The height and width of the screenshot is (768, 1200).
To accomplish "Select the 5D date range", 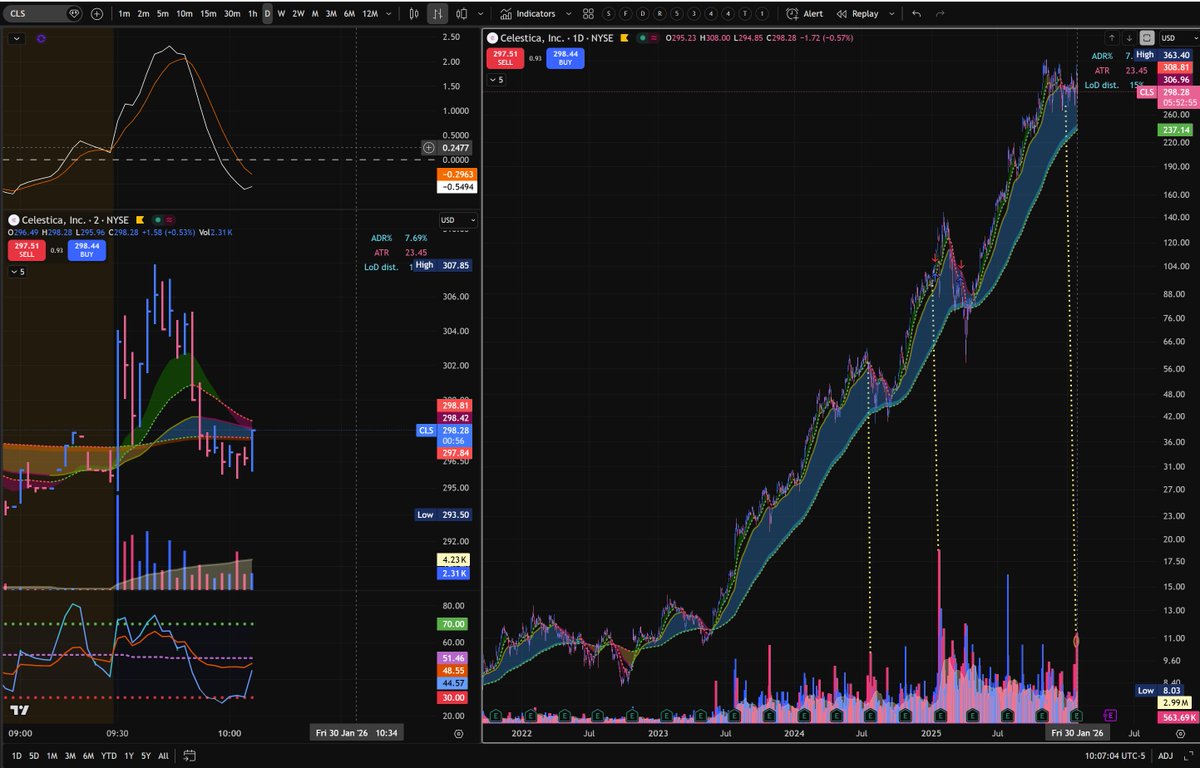I will [x=34, y=756].
